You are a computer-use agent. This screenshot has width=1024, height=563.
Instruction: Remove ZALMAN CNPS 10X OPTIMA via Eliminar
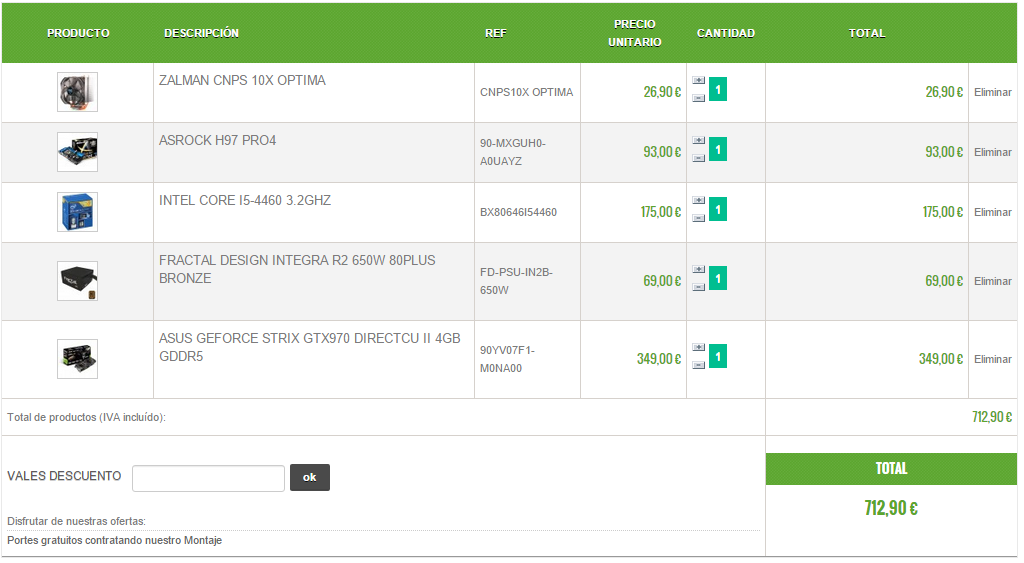click(x=993, y=93)
